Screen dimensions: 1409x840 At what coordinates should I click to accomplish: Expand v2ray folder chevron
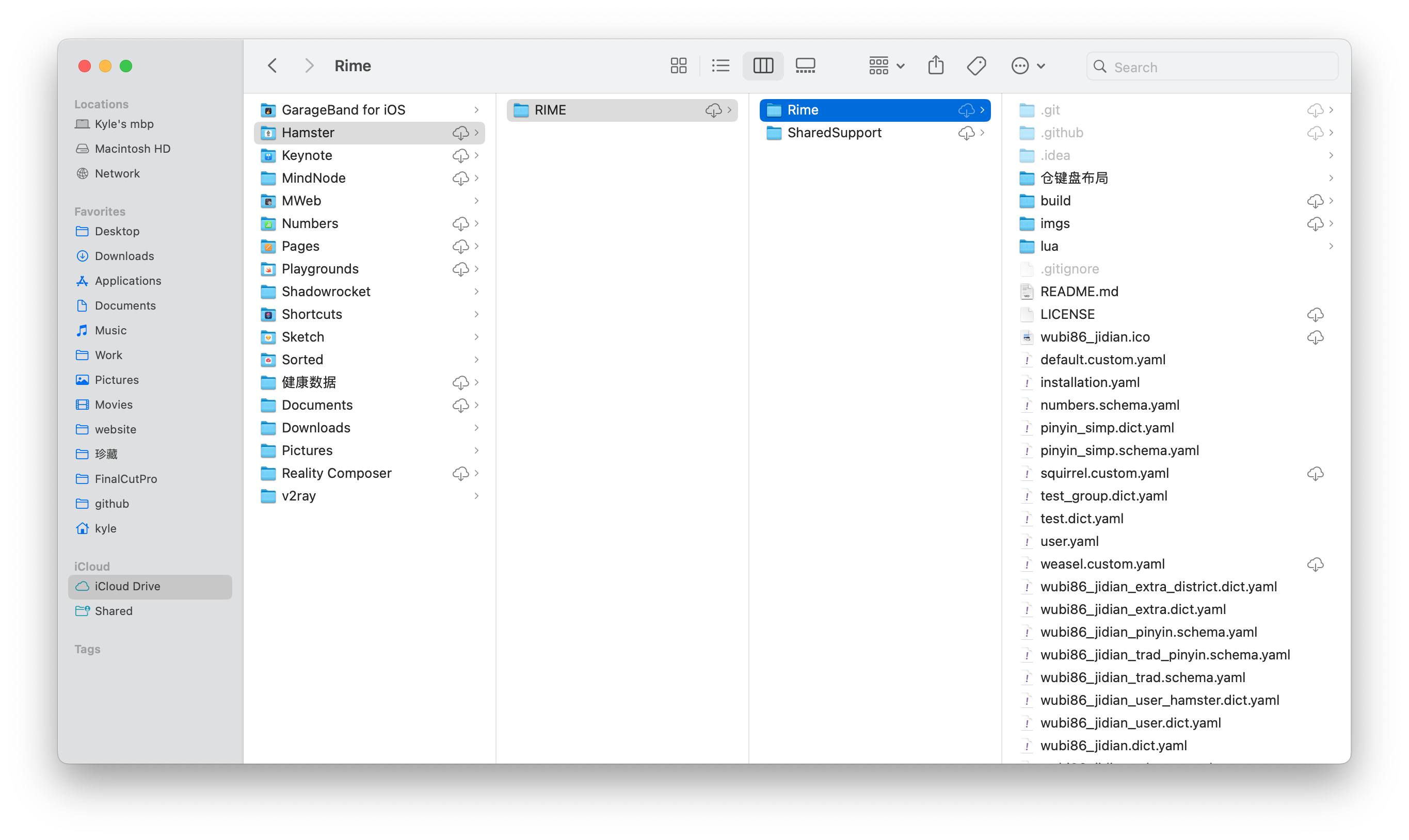tap(477, 496)
